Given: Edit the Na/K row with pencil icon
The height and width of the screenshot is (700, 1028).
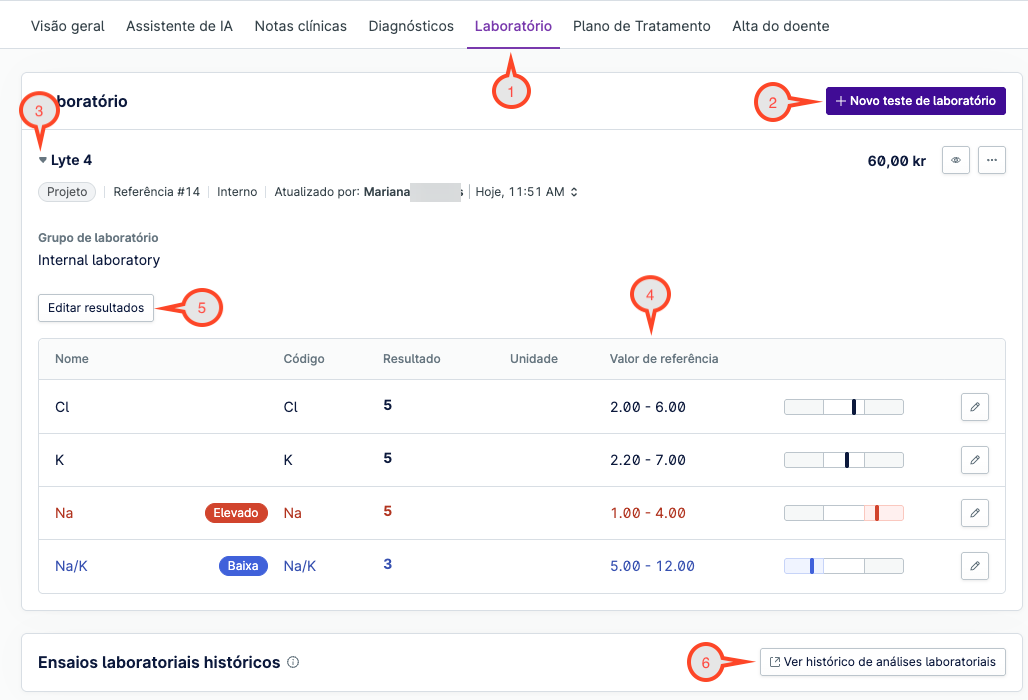Looking at the screenshot, I should pos(974,566).
